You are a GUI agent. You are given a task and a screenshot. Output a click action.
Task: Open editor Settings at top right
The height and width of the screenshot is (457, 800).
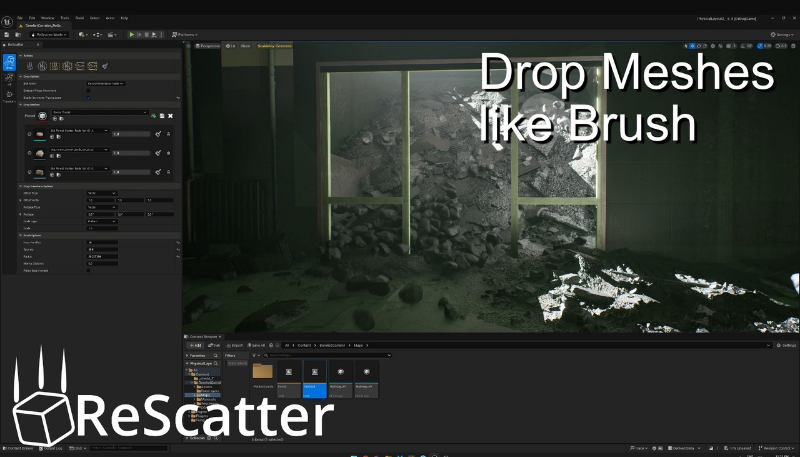782,35
